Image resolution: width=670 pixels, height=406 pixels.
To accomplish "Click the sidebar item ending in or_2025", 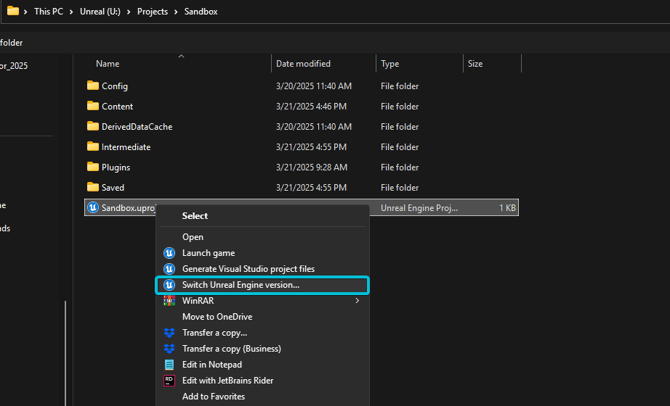I will pyautogui.click(x=14, y=66).
